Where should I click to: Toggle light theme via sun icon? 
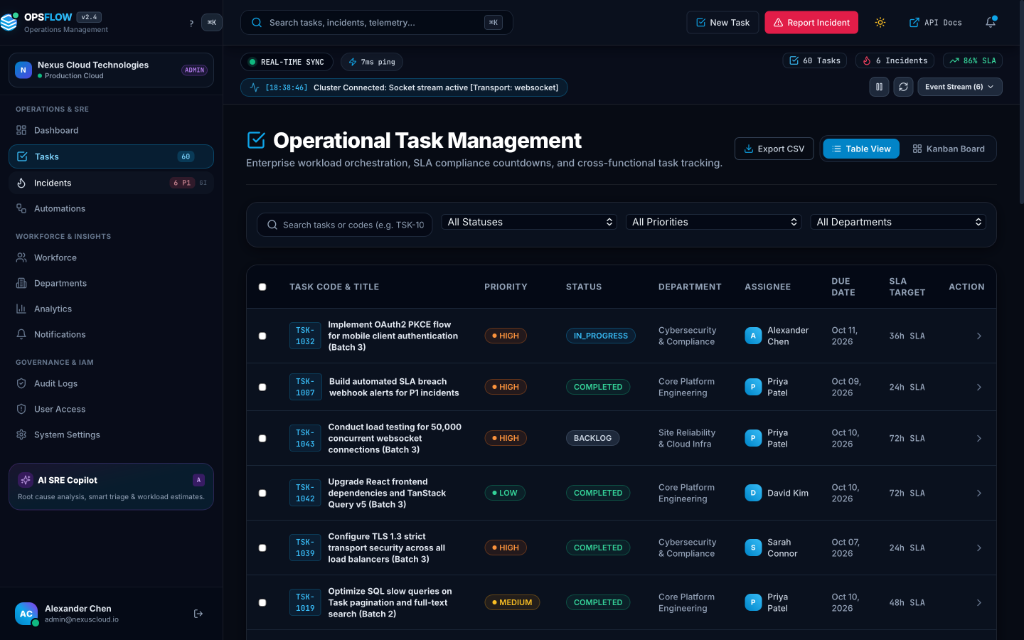(x=880, y=22)
